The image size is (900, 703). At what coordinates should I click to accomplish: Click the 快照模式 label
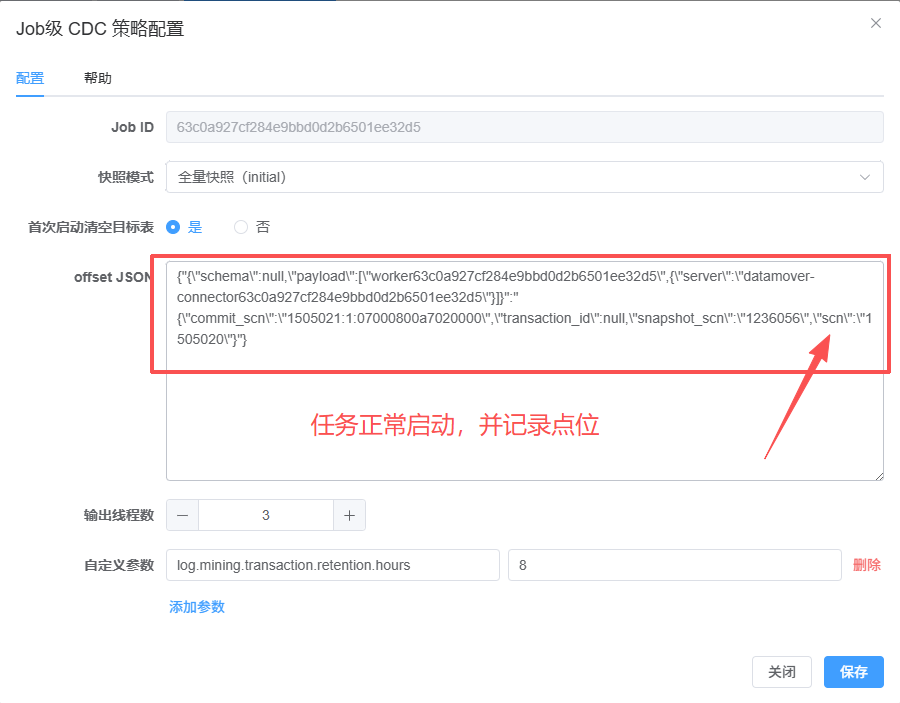[126, 177]
